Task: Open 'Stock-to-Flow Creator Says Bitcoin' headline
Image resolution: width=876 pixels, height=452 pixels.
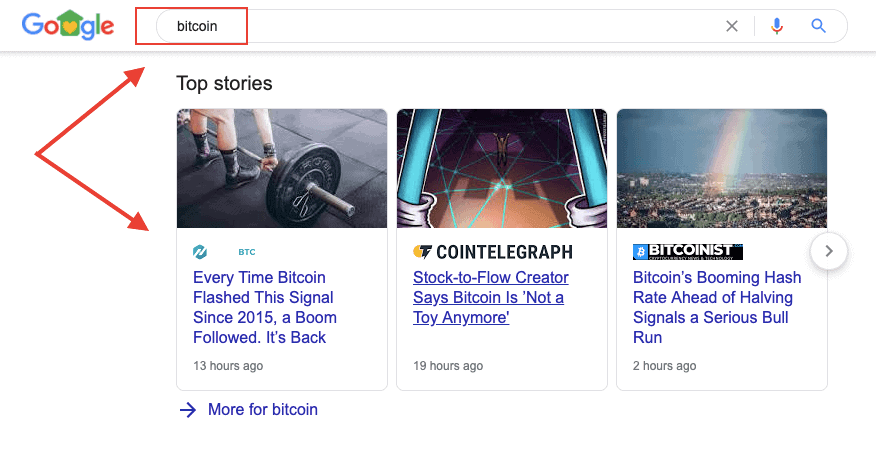Action: [x=490, y=297]
